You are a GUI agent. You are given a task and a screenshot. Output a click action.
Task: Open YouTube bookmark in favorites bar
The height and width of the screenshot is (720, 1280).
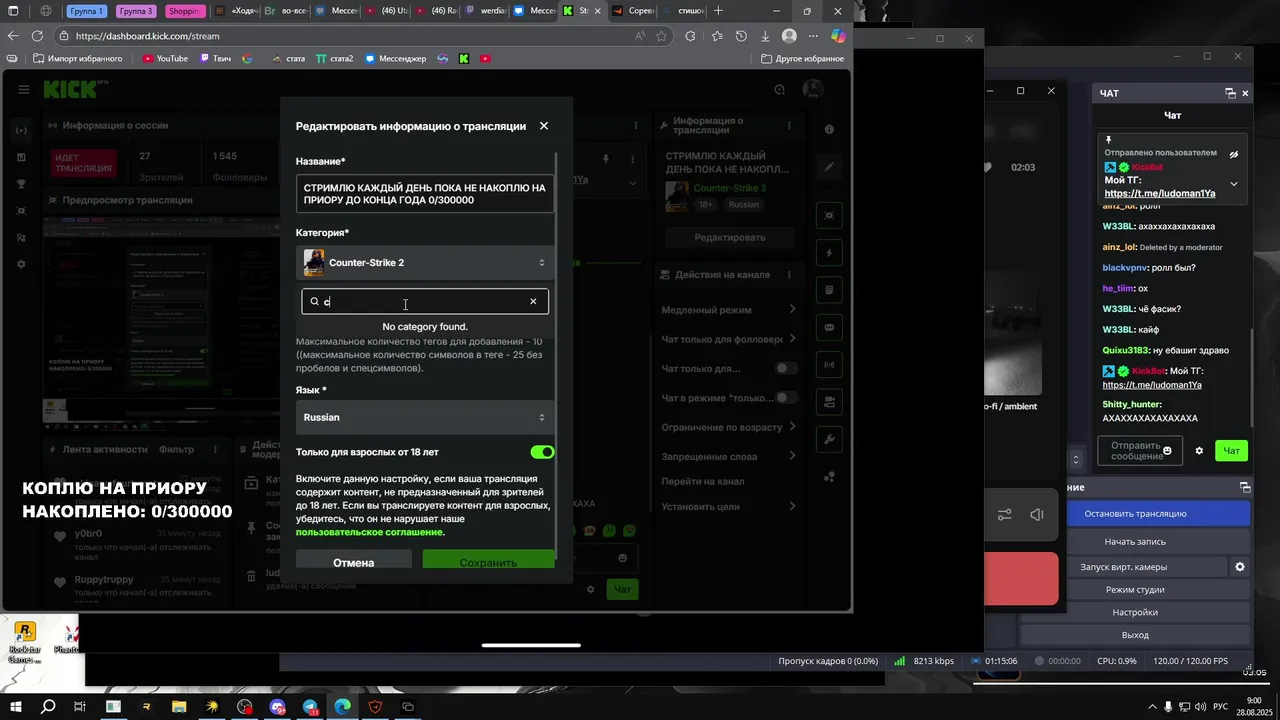point(165,58)
